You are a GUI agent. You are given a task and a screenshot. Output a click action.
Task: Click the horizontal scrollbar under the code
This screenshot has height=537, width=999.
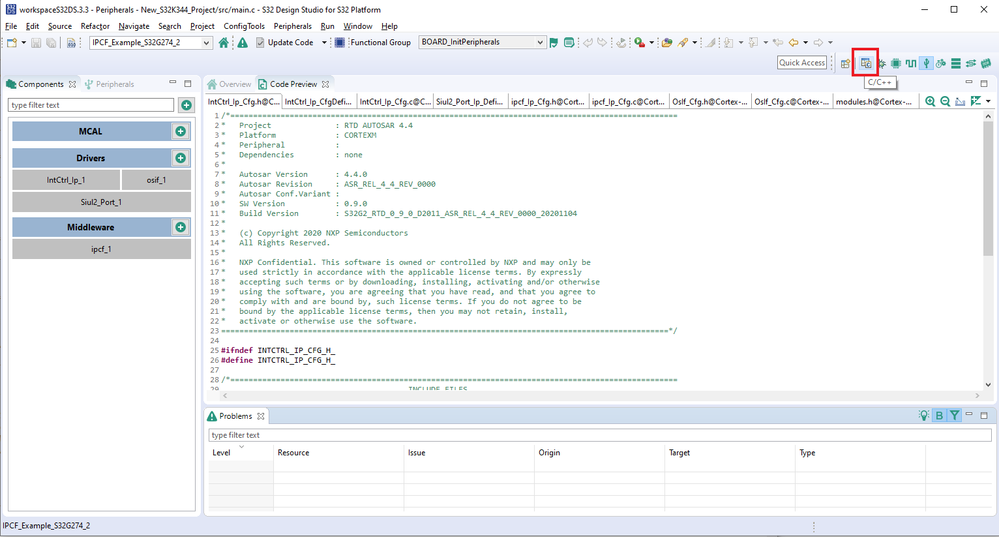point(601,396)
